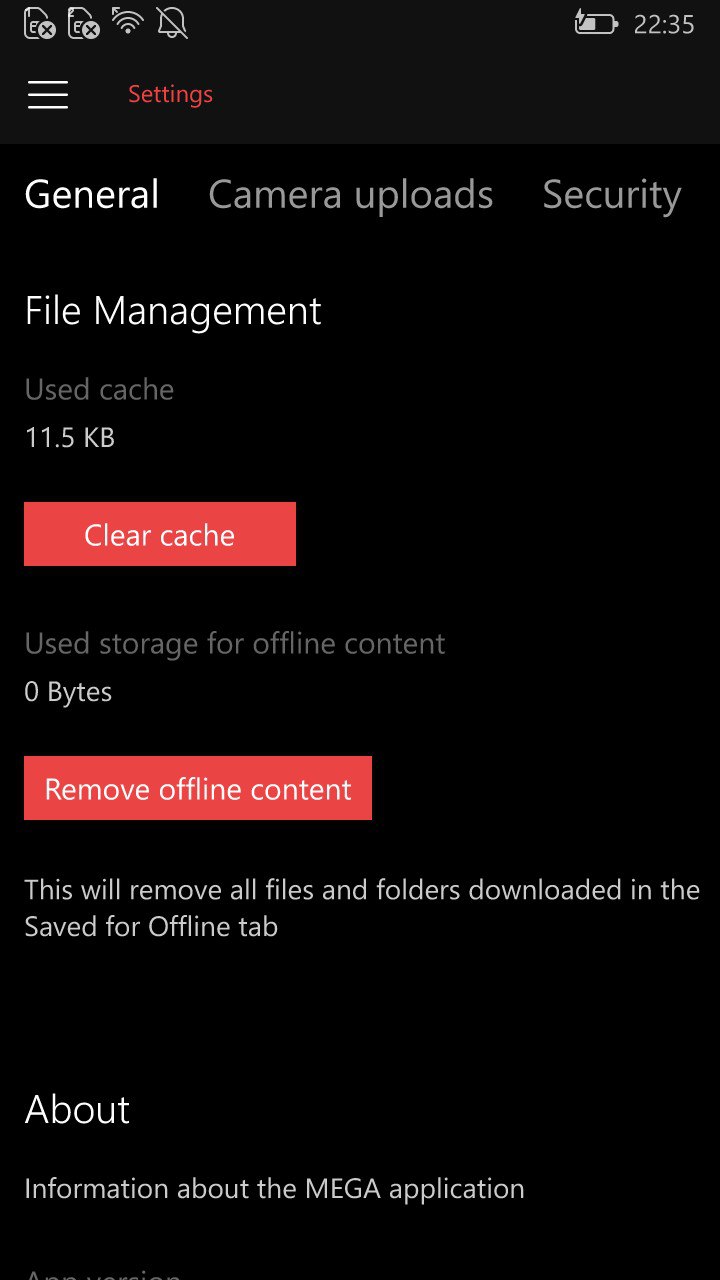
Task: Tap the battery status icon
Action: point(595,23)
